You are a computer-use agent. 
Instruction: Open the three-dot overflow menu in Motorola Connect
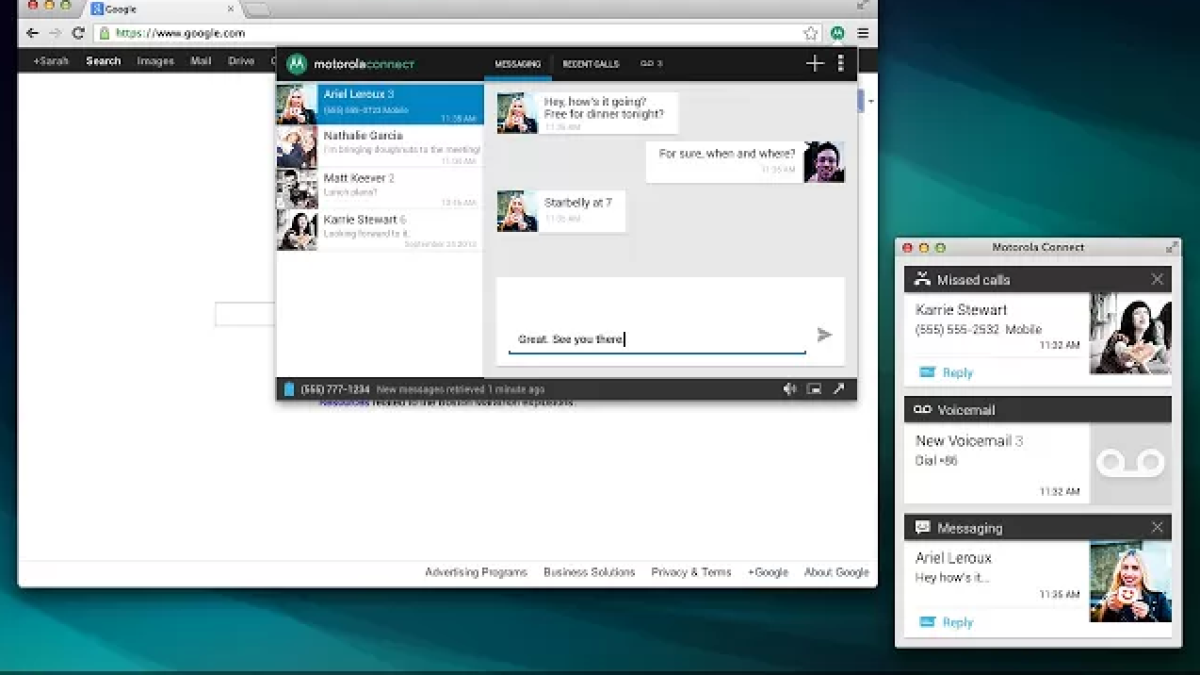(x=840, y=64)
